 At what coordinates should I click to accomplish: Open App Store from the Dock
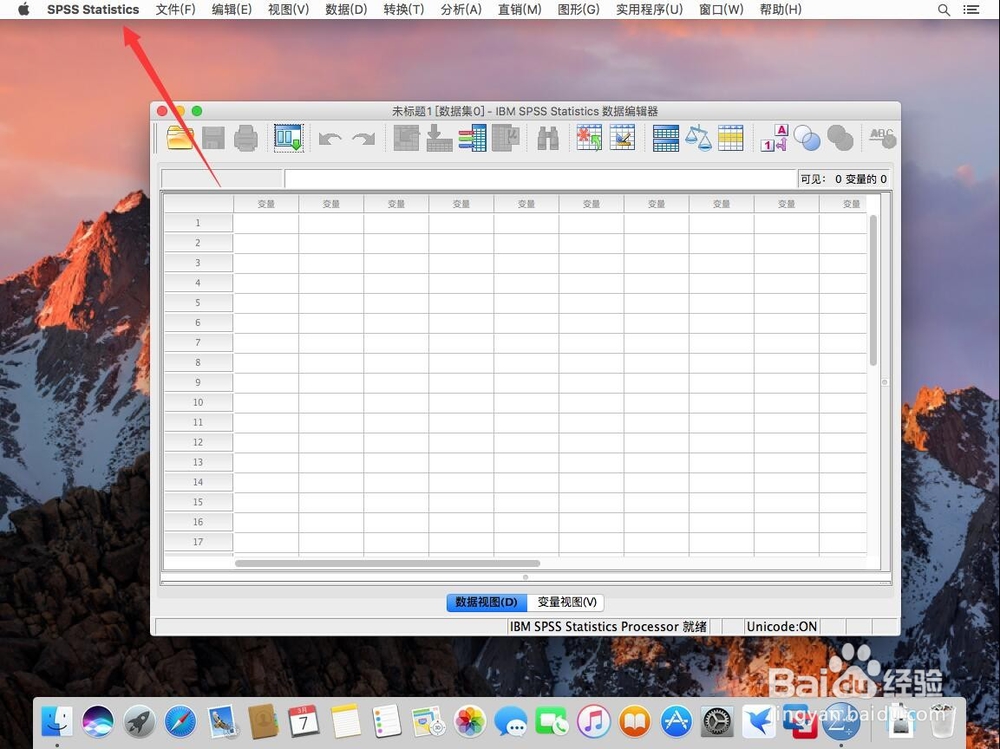[676, 722]
